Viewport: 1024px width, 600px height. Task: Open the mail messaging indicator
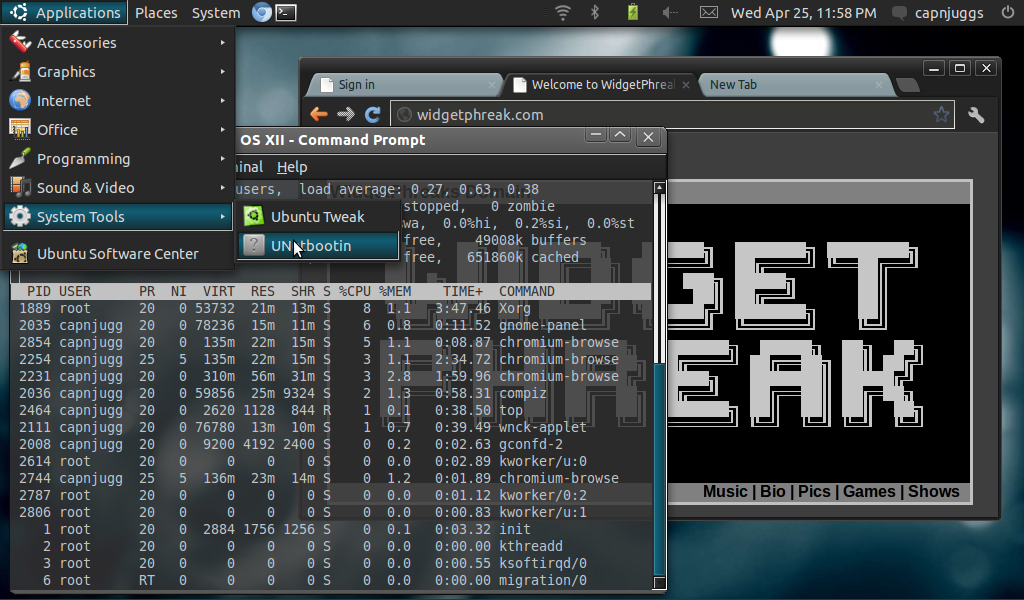click(709, 12)
